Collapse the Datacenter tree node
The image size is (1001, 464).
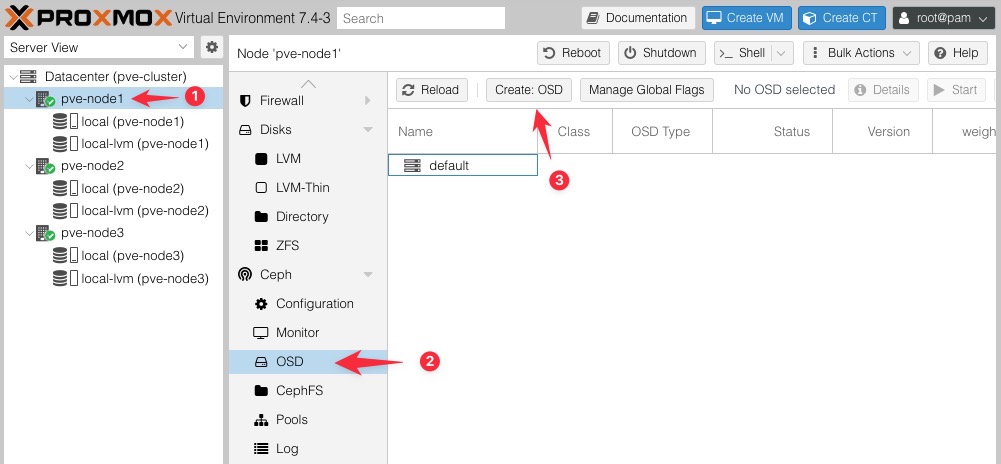coord(13,77)
